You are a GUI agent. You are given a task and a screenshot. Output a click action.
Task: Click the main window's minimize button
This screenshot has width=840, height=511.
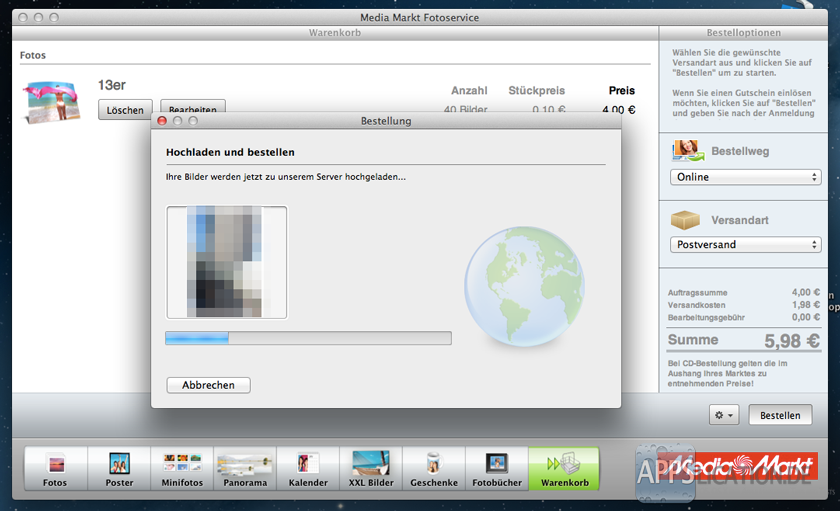click(x=38, y=17)
